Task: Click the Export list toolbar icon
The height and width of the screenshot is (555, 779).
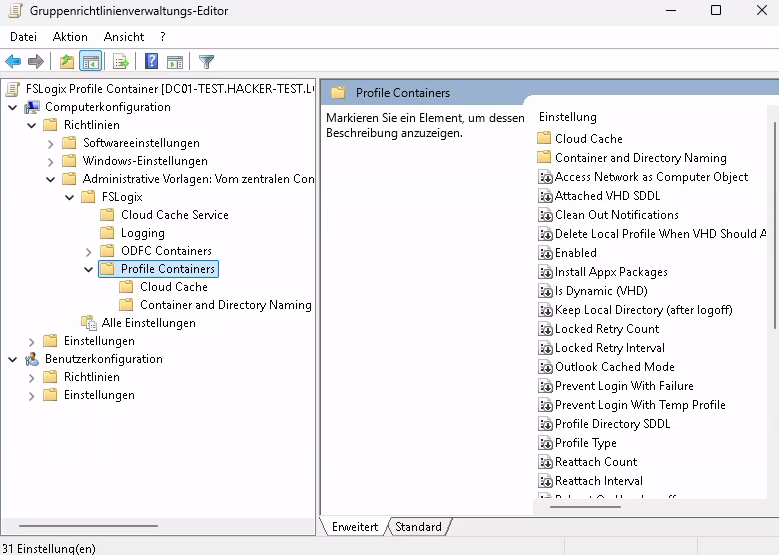Action: point(121,62)
